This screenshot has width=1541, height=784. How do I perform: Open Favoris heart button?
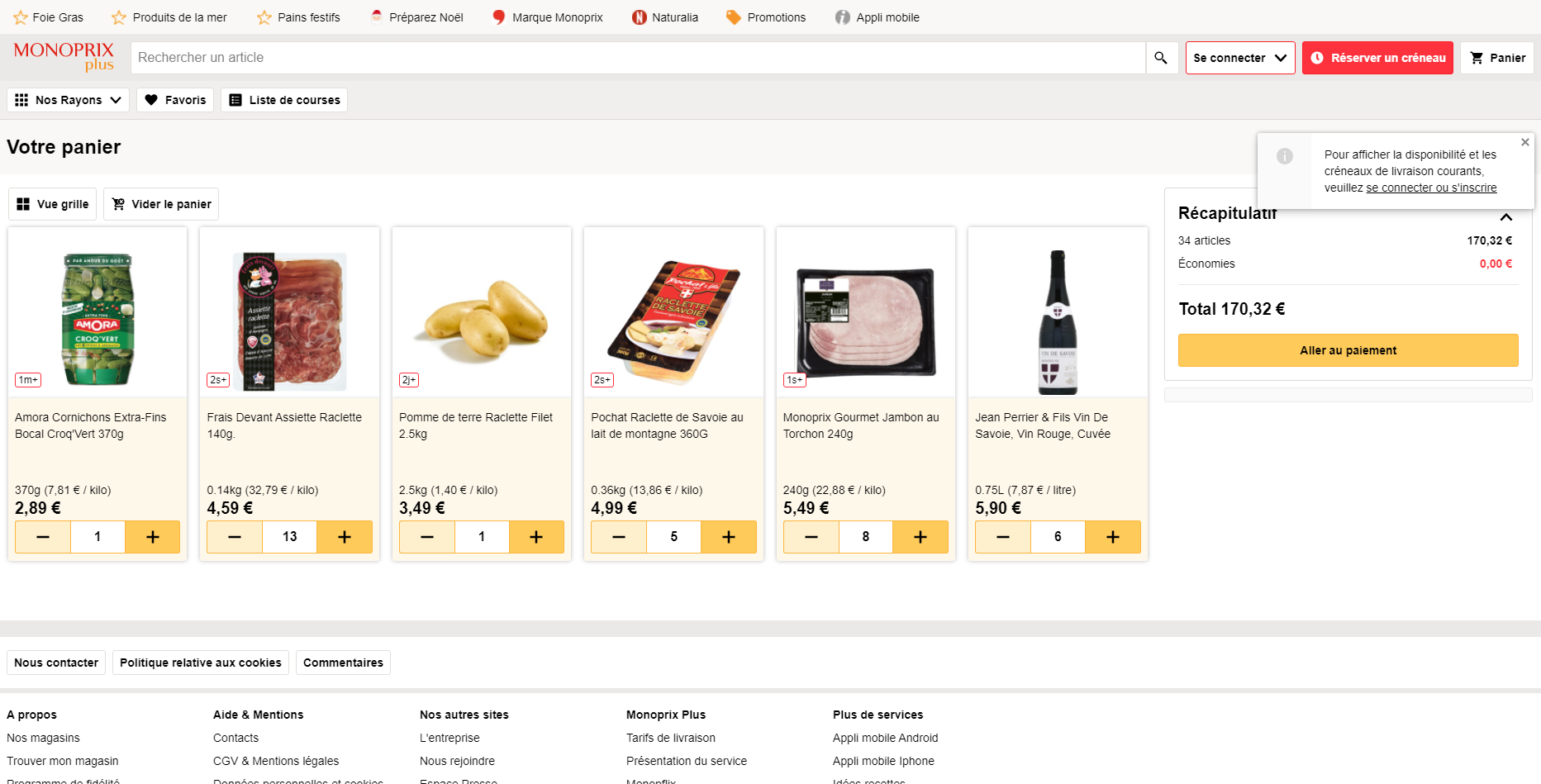coord(175,100)
